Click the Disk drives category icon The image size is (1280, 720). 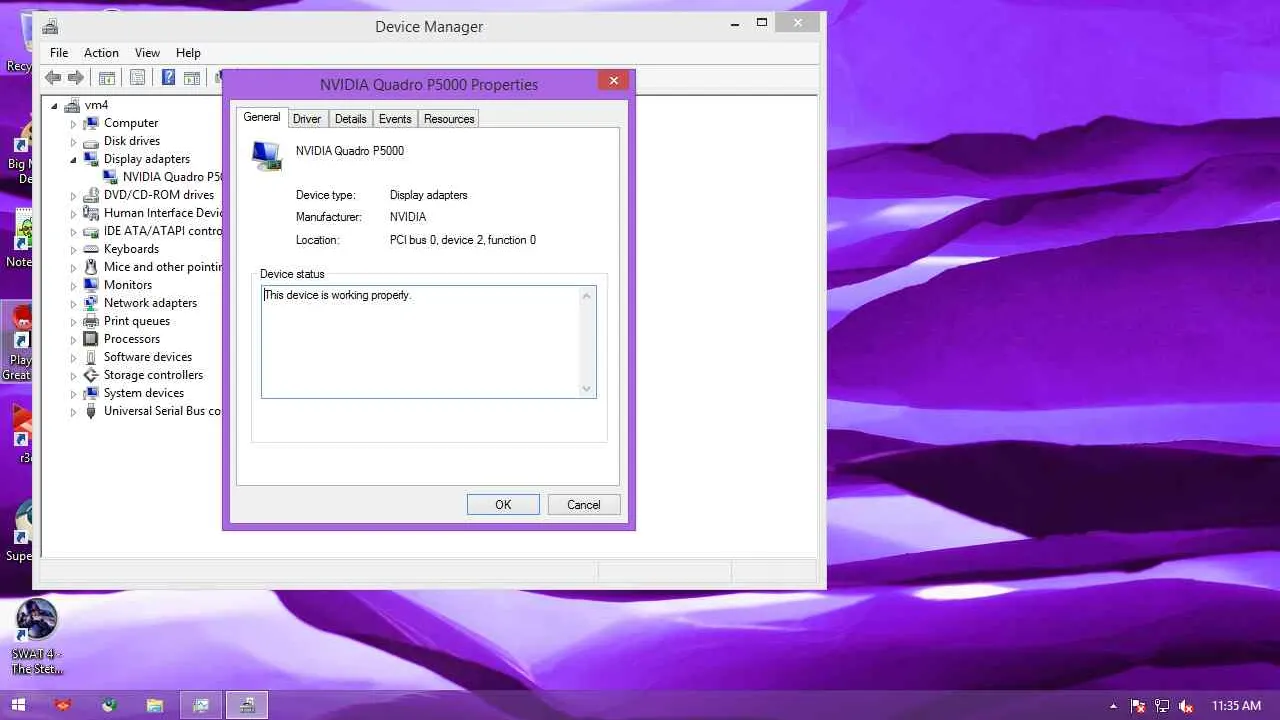click(x=91, y=141)
